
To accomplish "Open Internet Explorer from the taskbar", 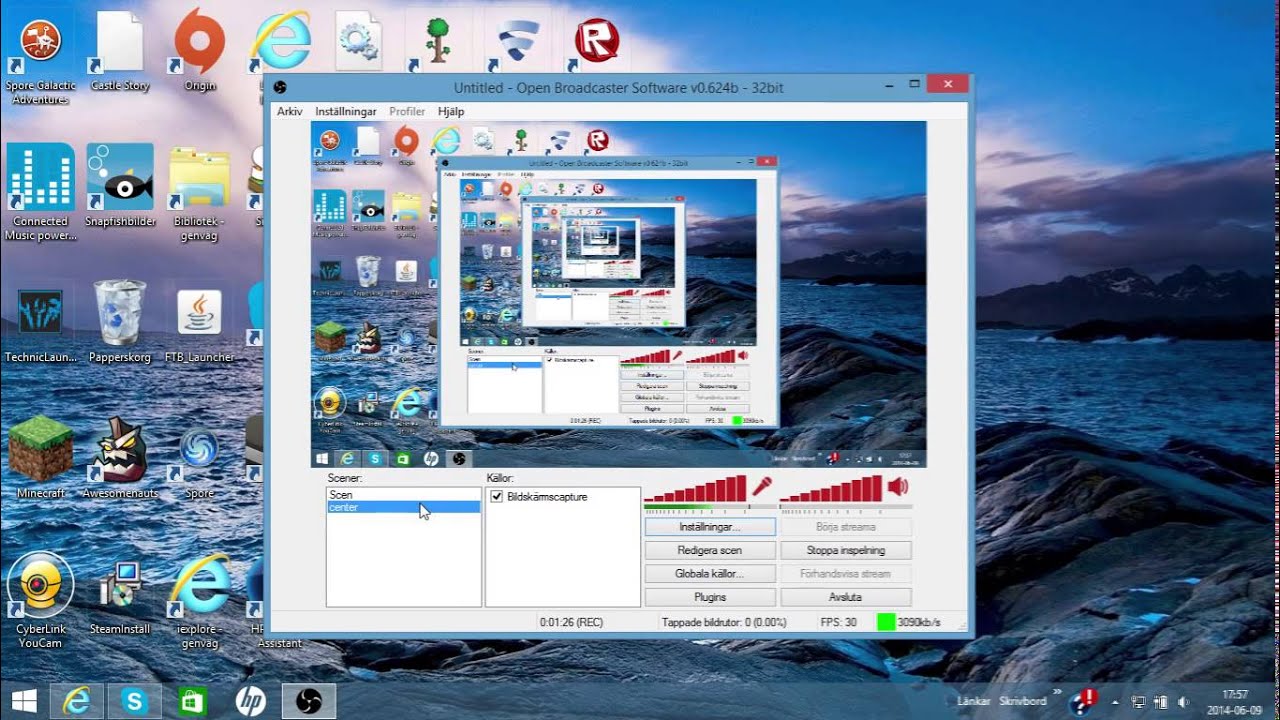I will click(x=77, y=701).
